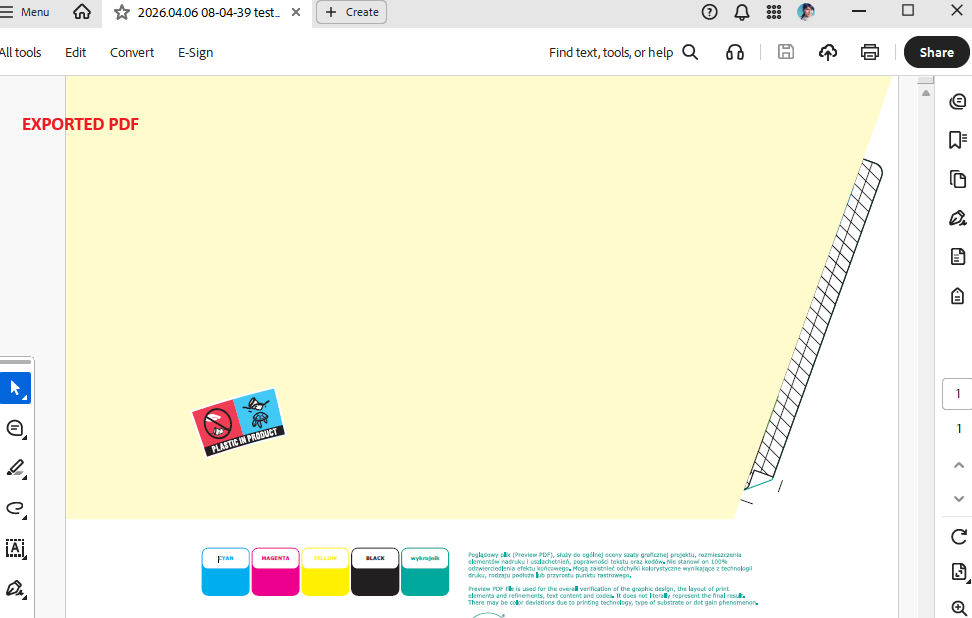
Task: Open the E-Sign menu
Action: [195, 52]
